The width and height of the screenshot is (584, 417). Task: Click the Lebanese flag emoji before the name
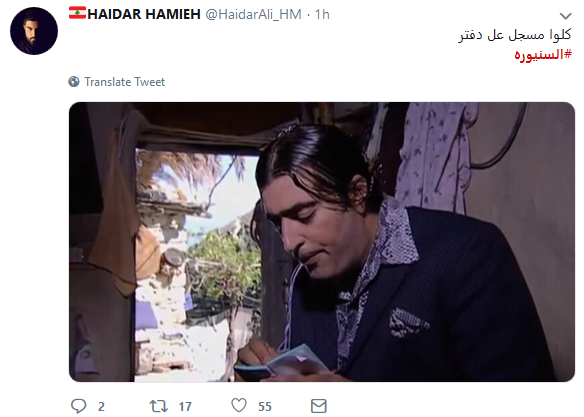(77, 13)
